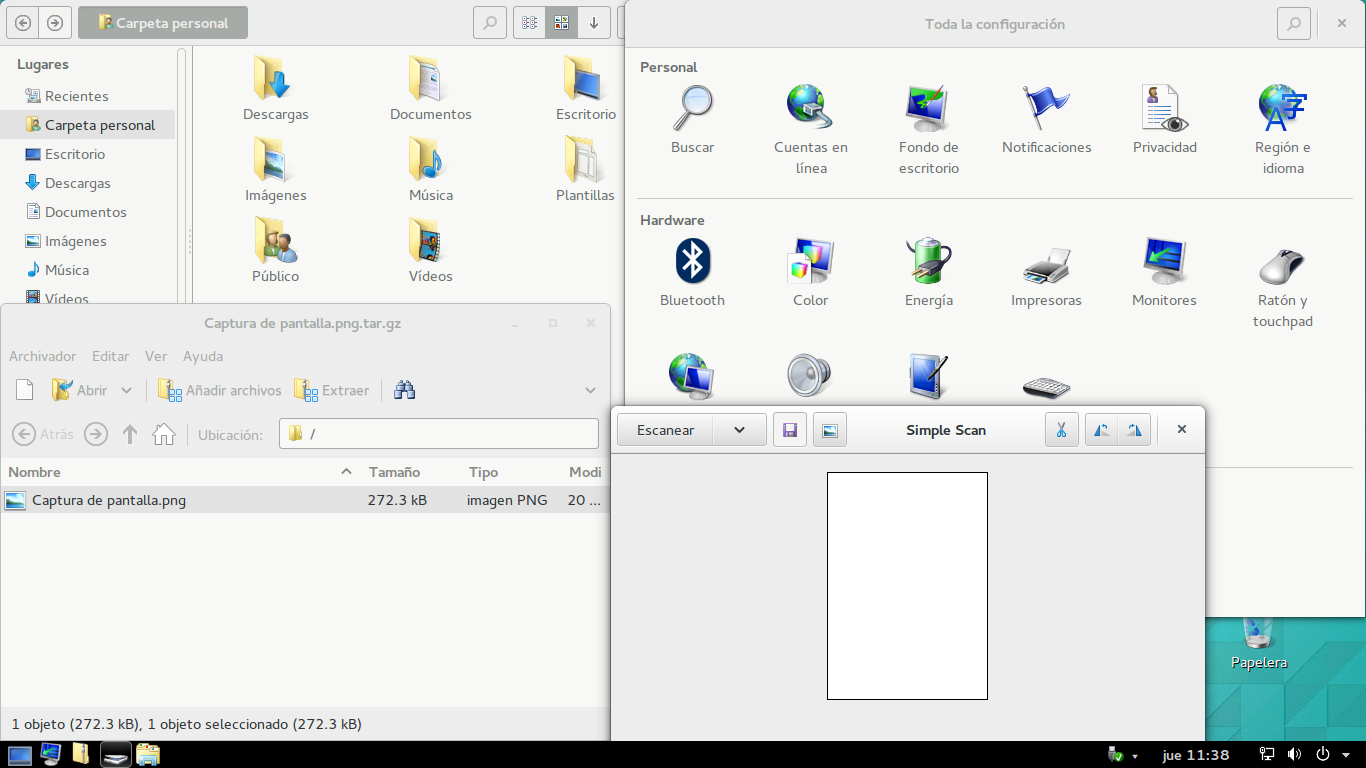
Task: Select Captura de pantalla.png row
Action: (305, 500)
